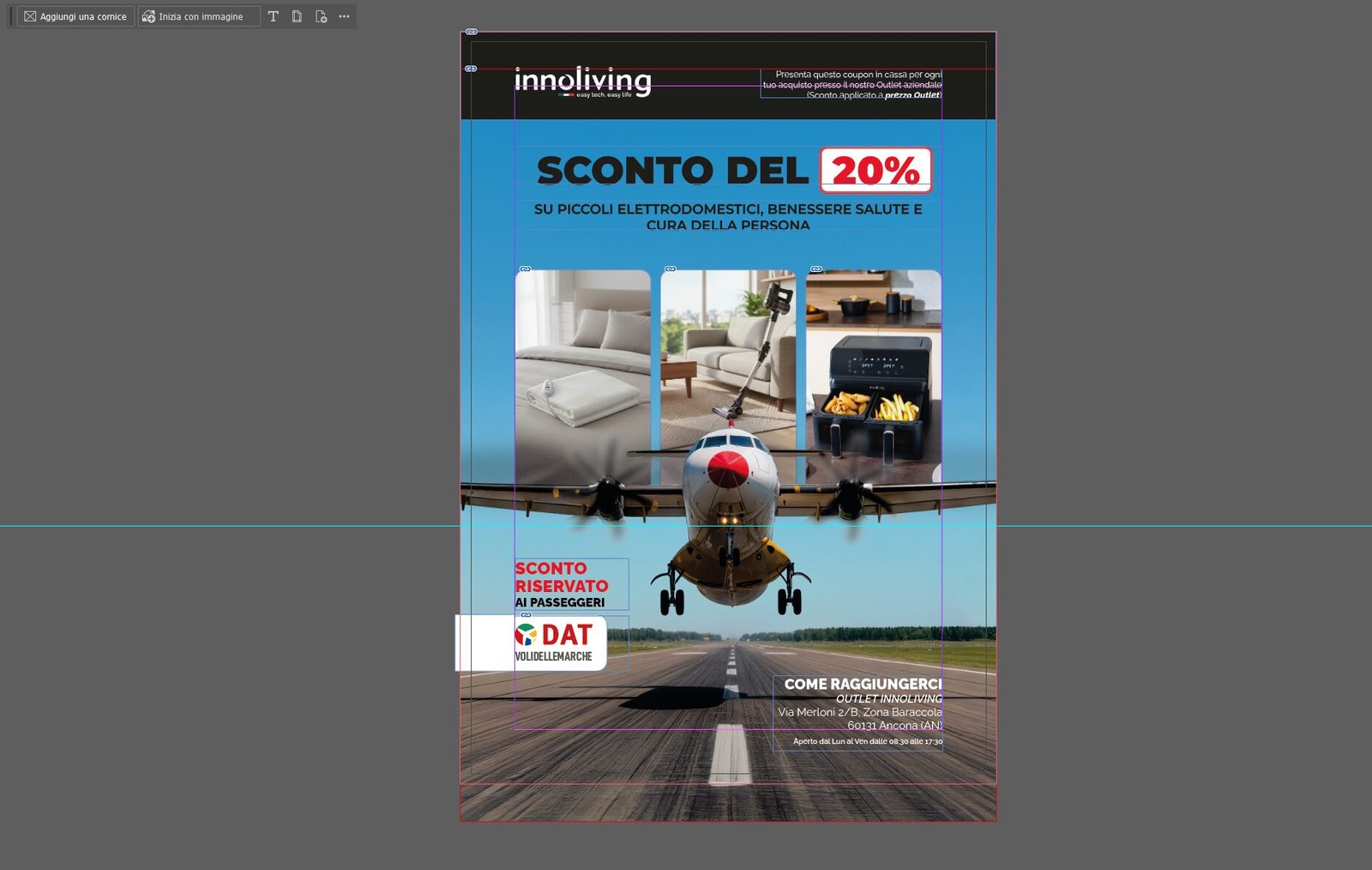Click the 'Aggiungi una cornice' button
This screenshot has width=1372, height=870.
pos(75,16)
